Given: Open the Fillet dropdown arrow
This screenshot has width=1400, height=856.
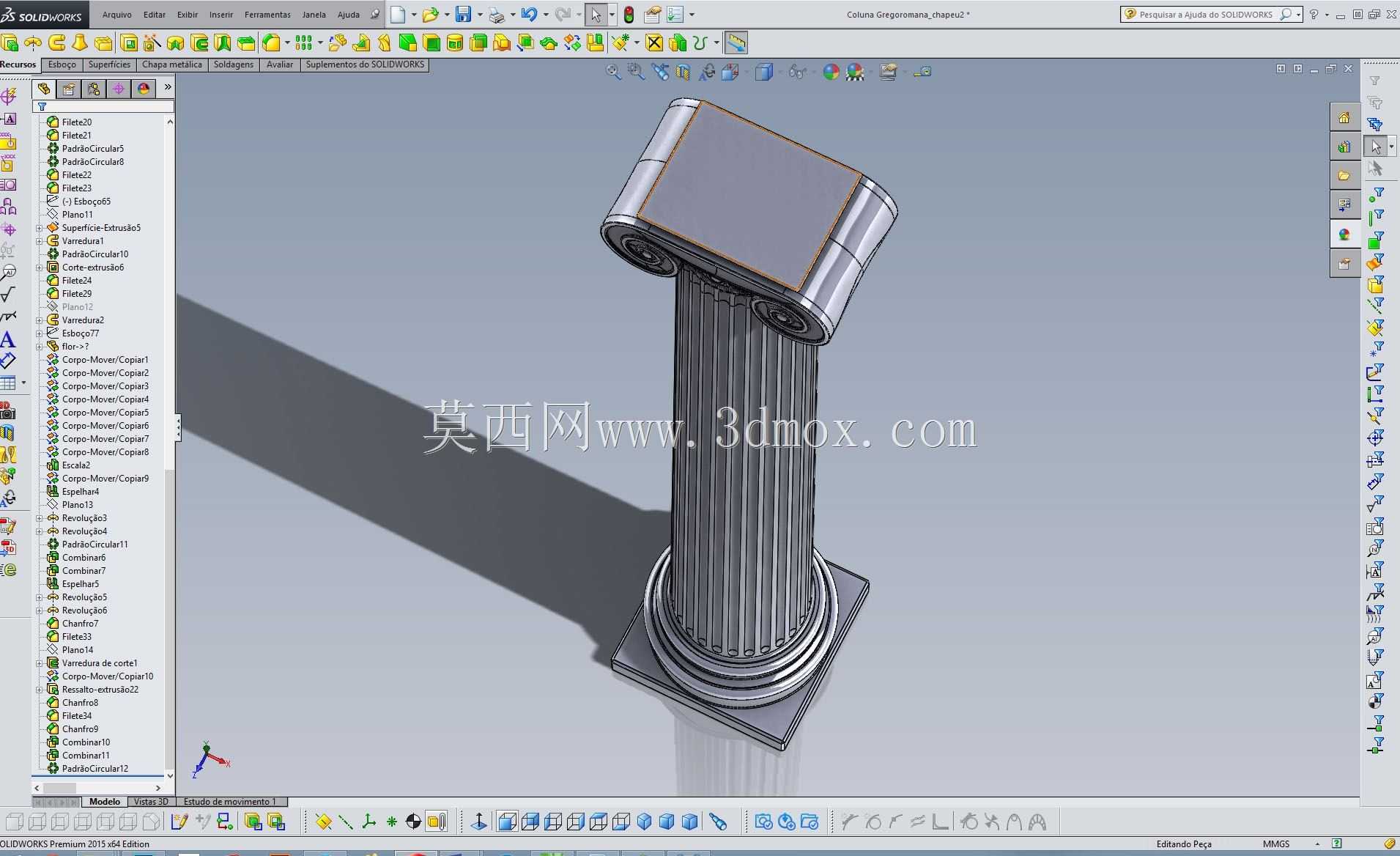Looking at the screenshot, I should click(287, 43).
